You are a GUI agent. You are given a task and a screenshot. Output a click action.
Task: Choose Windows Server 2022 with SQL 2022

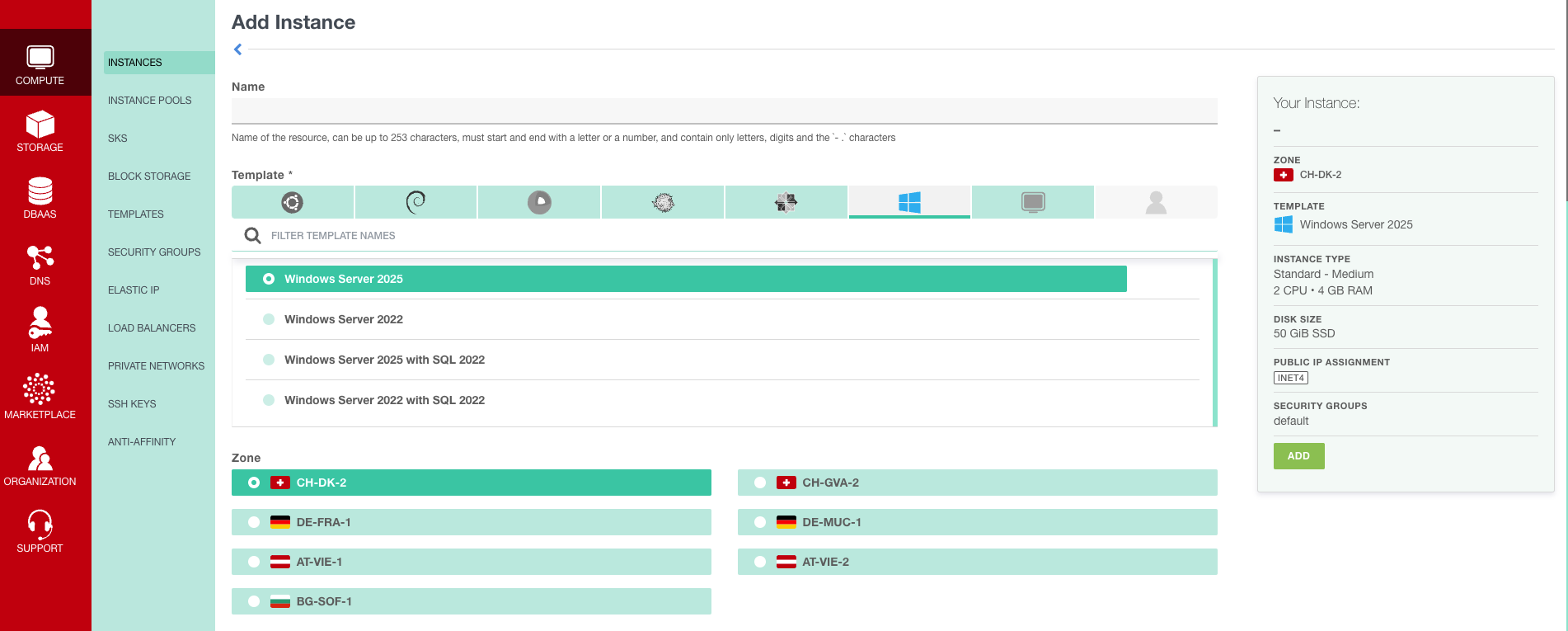pyautogui.click(x=722, y=400)
